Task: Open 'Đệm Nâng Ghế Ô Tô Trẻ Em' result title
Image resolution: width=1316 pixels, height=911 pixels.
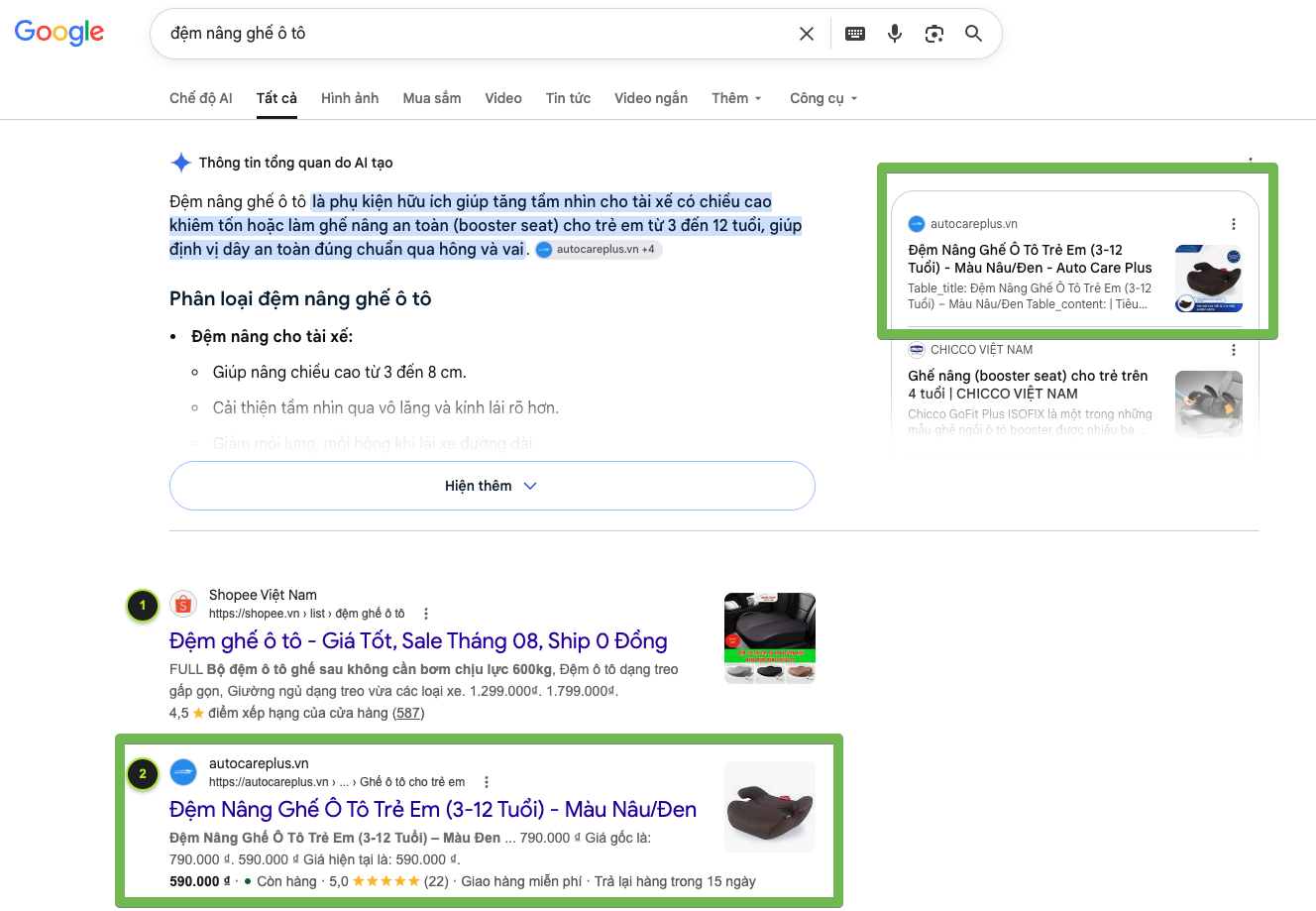Action: click(x=433, y=810)
